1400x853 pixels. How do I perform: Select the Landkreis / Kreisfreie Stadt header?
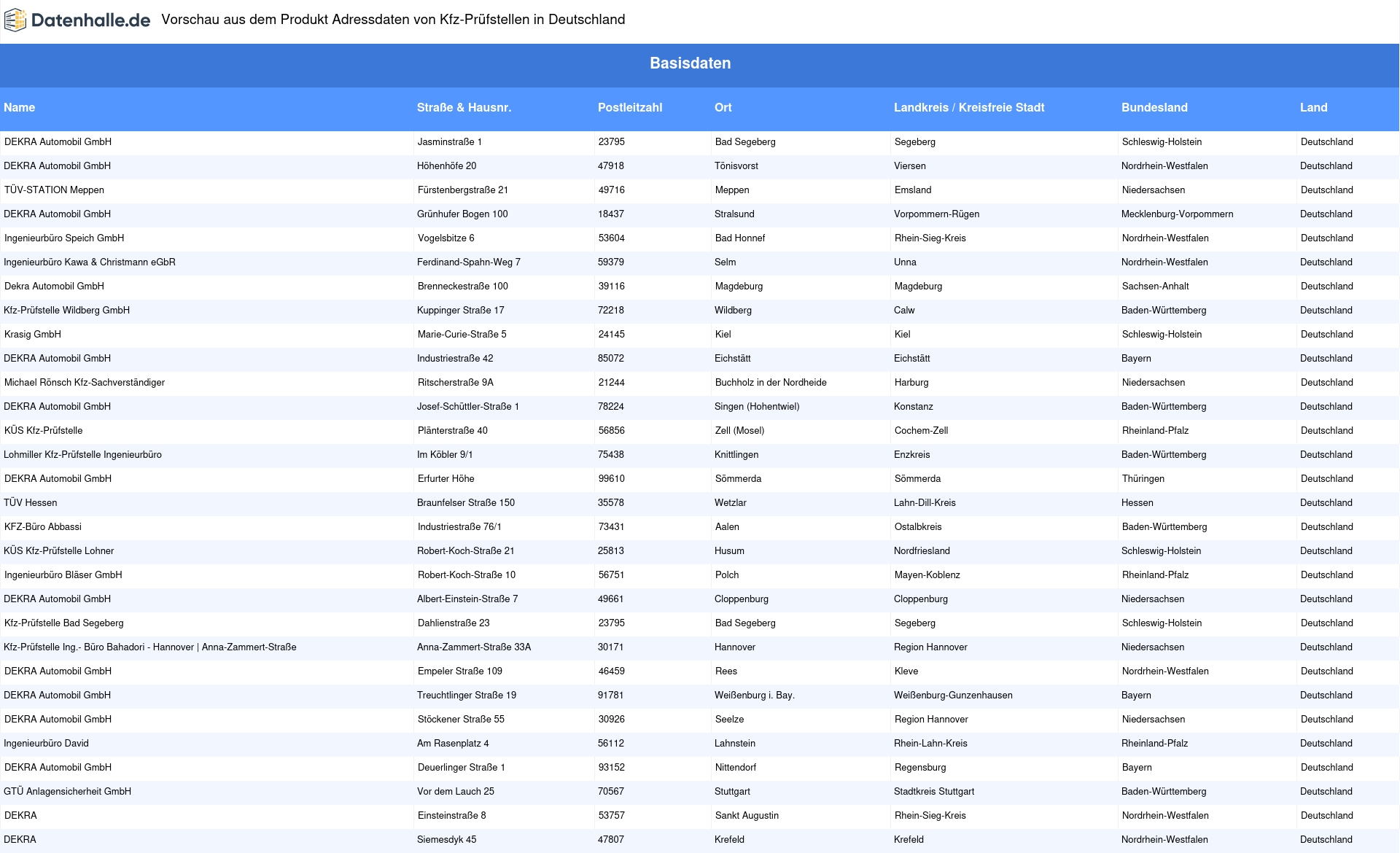(x=969, y=107)
